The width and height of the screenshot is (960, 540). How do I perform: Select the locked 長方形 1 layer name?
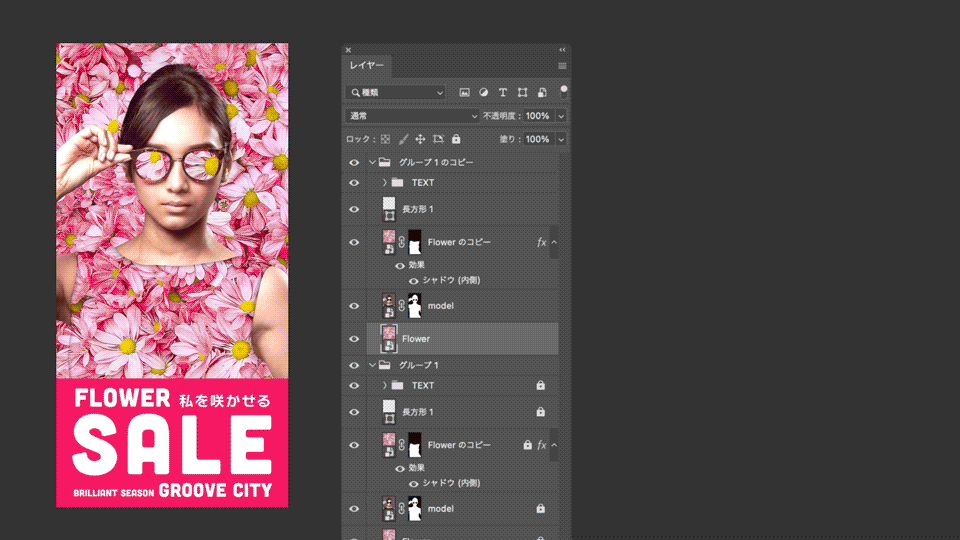pyautogui.click(x=418, y=412)
